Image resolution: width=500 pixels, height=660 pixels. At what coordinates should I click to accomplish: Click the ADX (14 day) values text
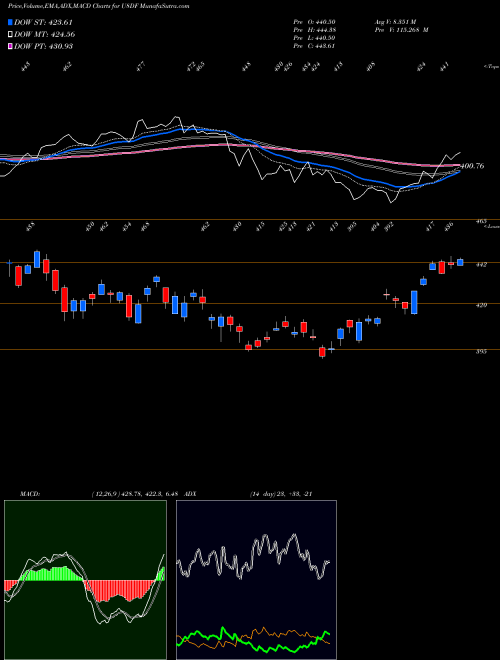(x=280, y=494)
